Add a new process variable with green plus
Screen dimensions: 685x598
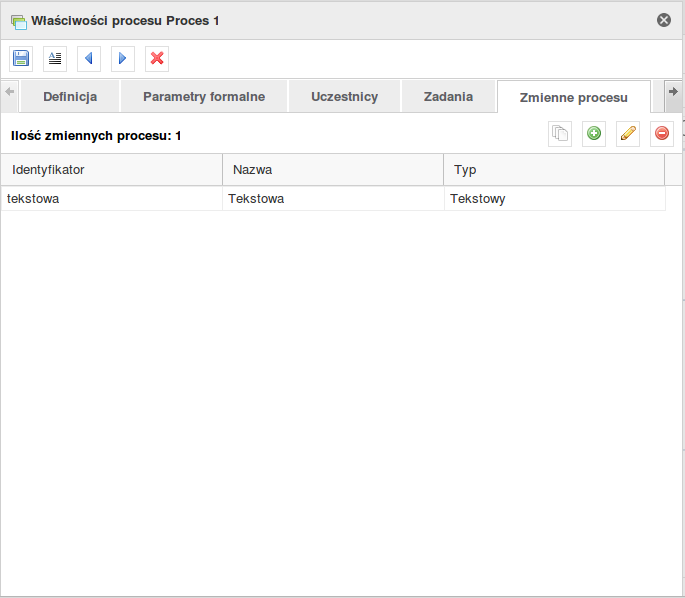coord(594,134)
